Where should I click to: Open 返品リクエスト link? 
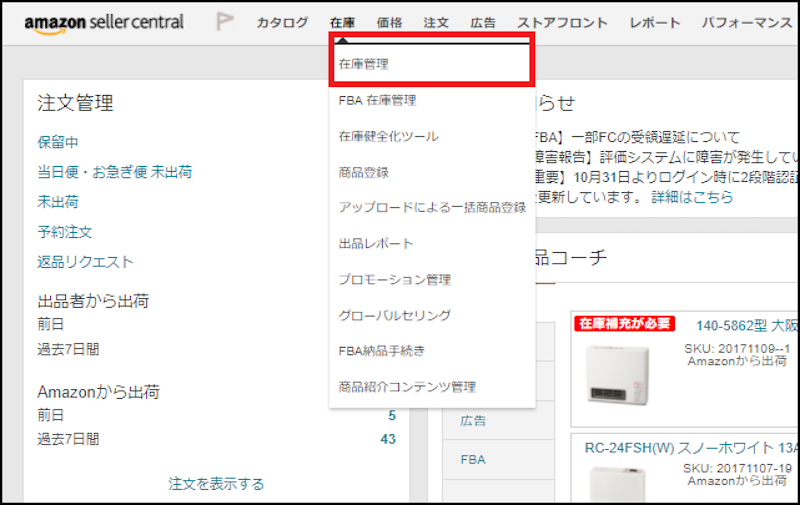(85, 262)
